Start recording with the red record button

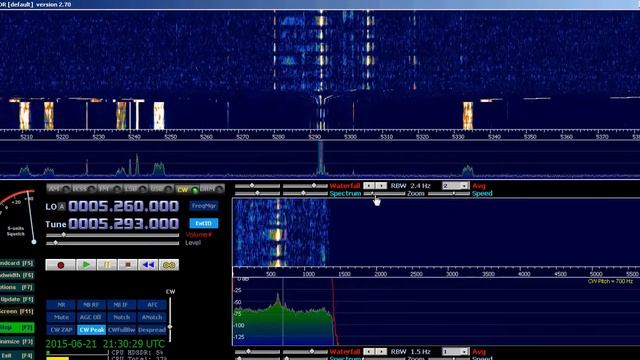pyautogui.click(x=60, y=265)
